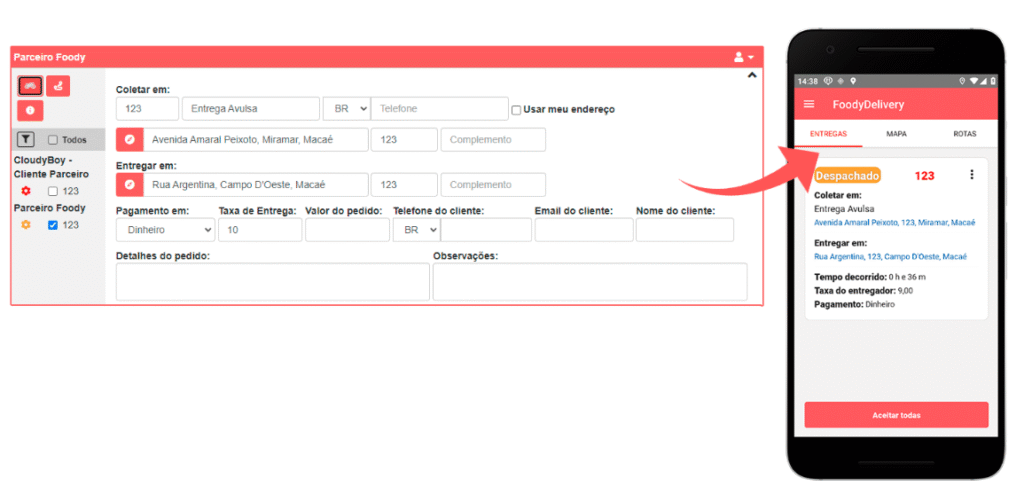Open BR country dropdown in Coletar em
This screenshot has width=1024, height=494.
coord(345,109)
